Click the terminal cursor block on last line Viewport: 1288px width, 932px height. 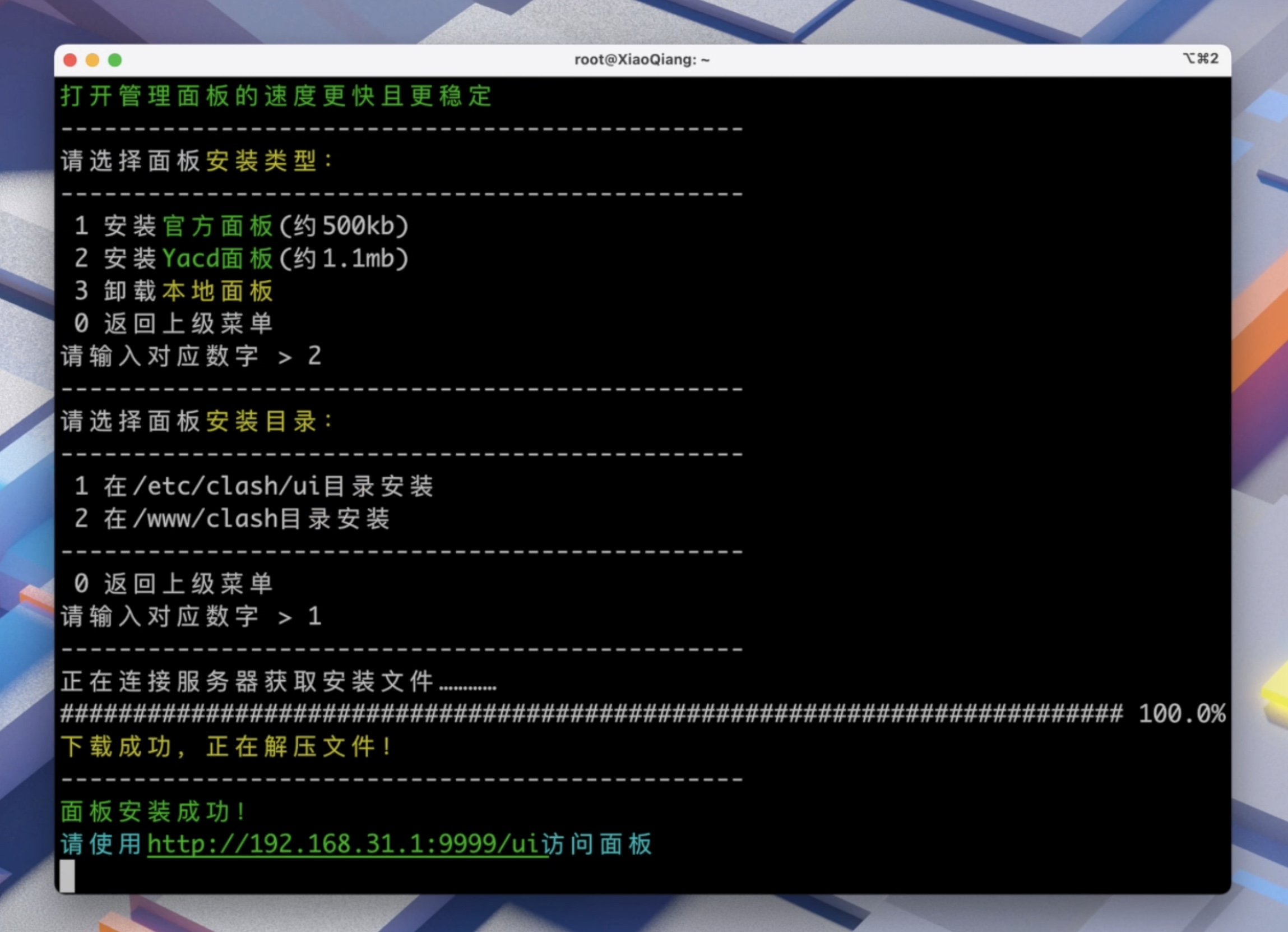pyautogui.click(x=67, y=876)
